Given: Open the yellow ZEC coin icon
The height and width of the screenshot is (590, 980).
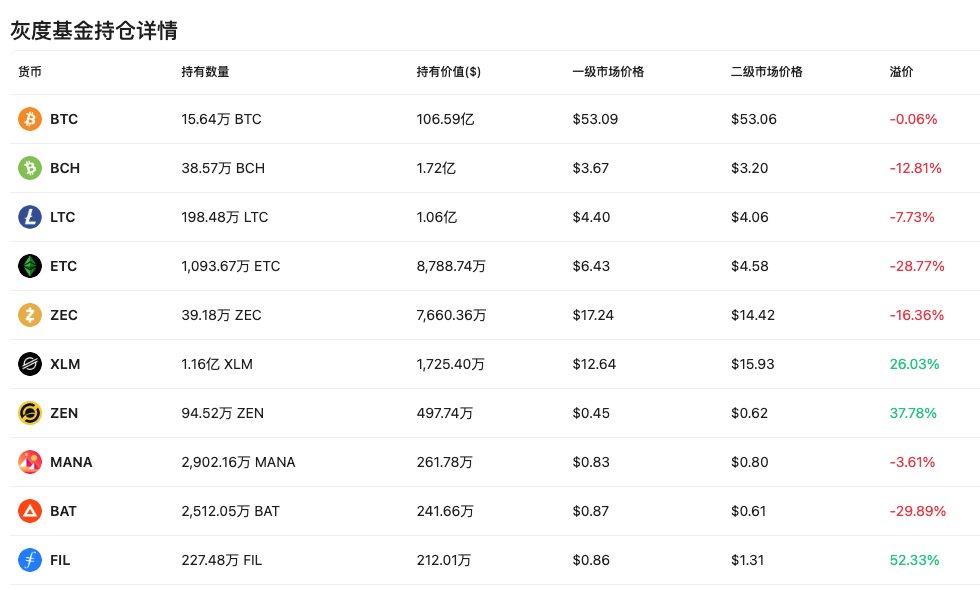Looking at the screenshot, I should pyautogui.click(x=30, y=315).
